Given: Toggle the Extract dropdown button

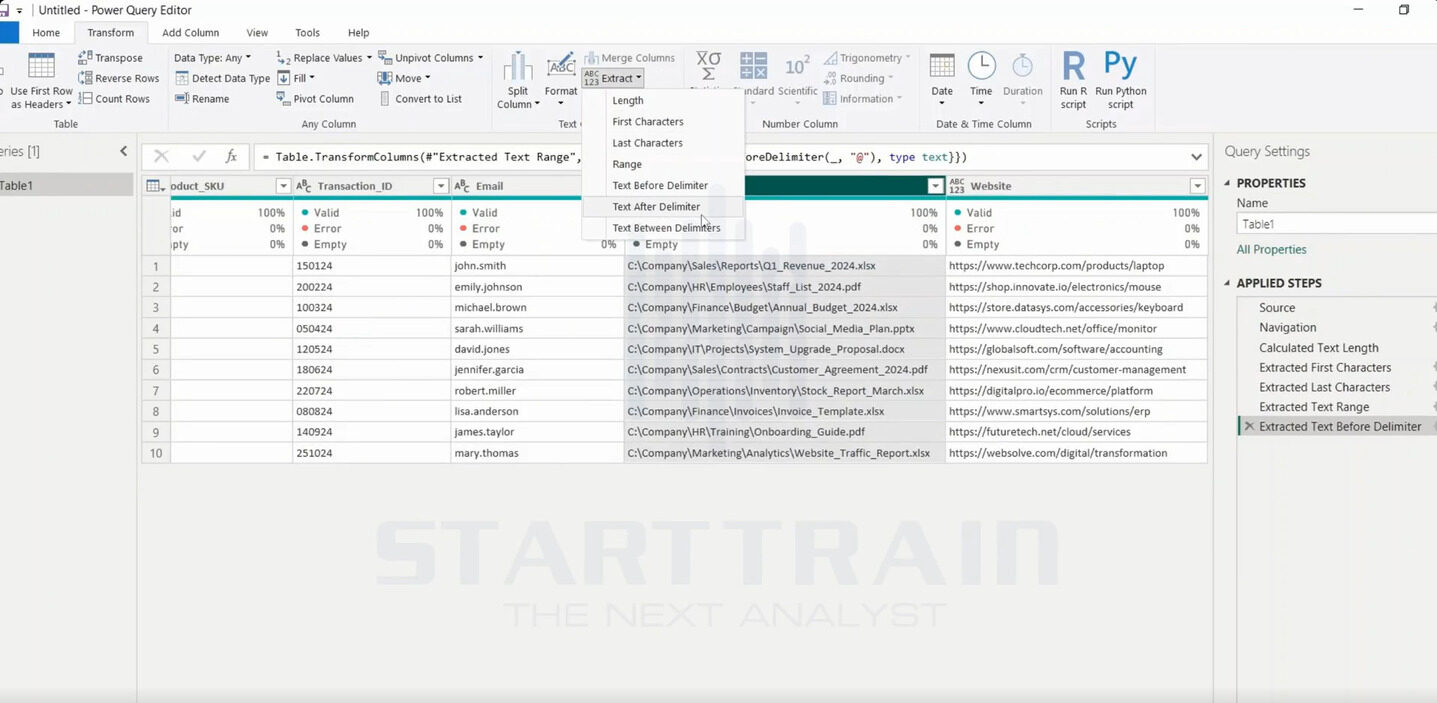Looking at the screenshot, I should [x=613, y=78].
